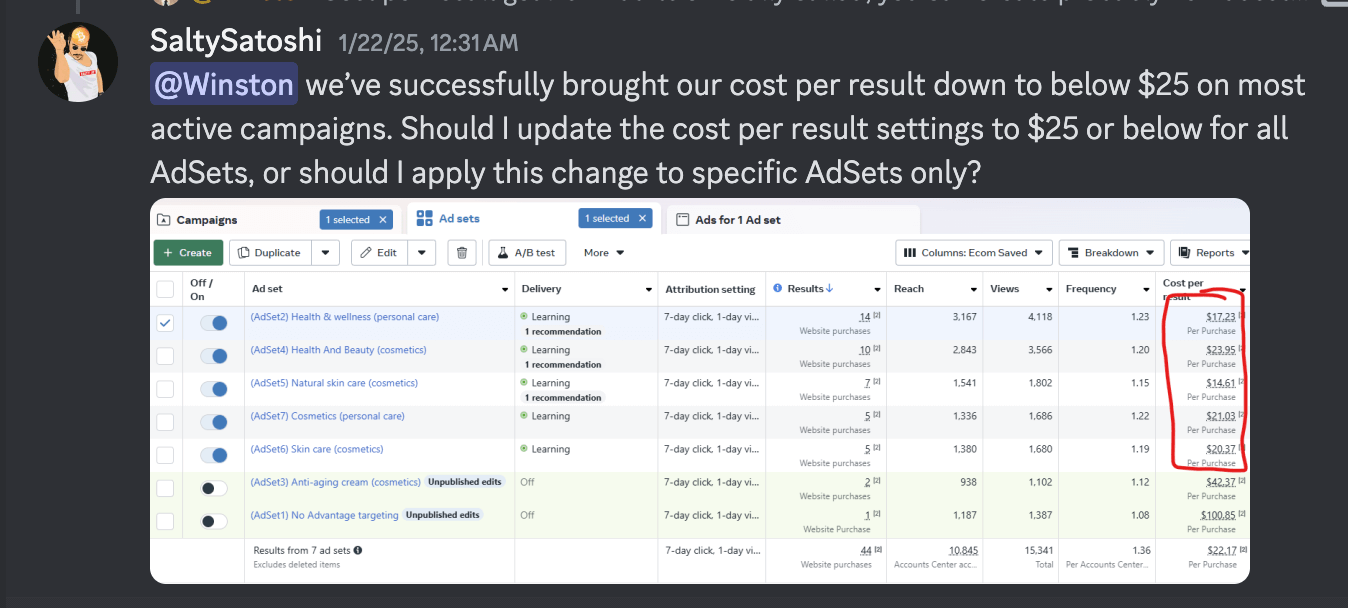
Task: Close the Ad sets '1 selected' chip
Action: coord(642,218)
